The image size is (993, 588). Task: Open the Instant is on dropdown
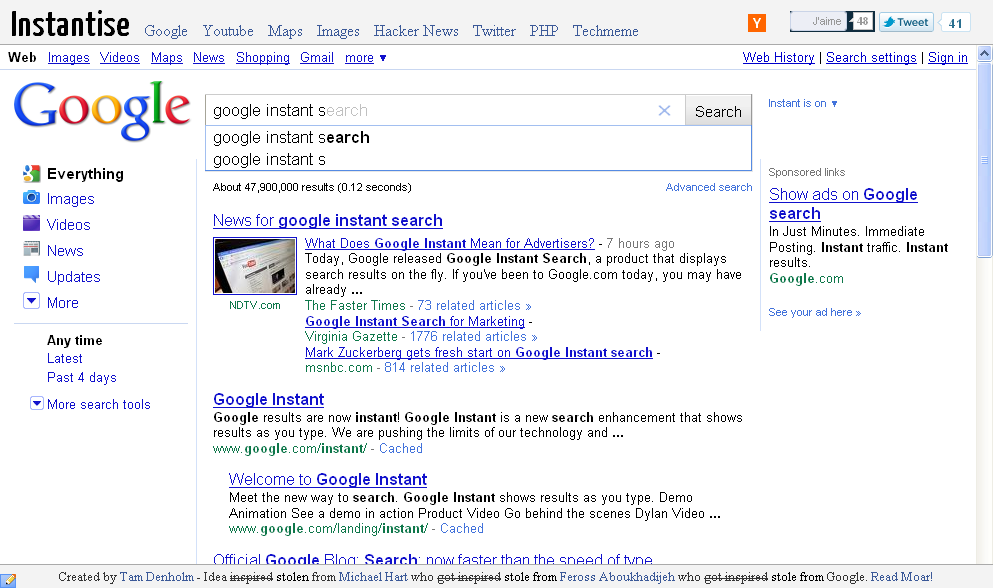[802, 103]
